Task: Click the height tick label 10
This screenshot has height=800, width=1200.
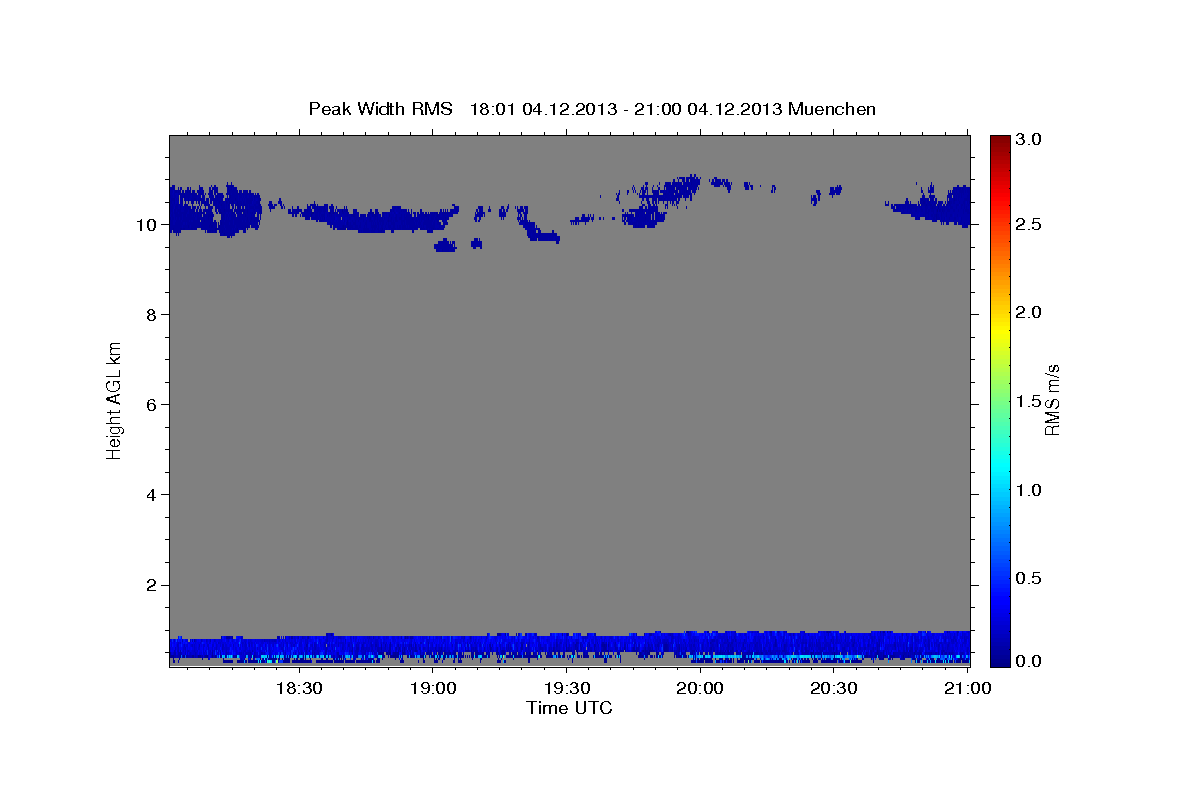Action: pyautogui.click(x=145, y=225)
